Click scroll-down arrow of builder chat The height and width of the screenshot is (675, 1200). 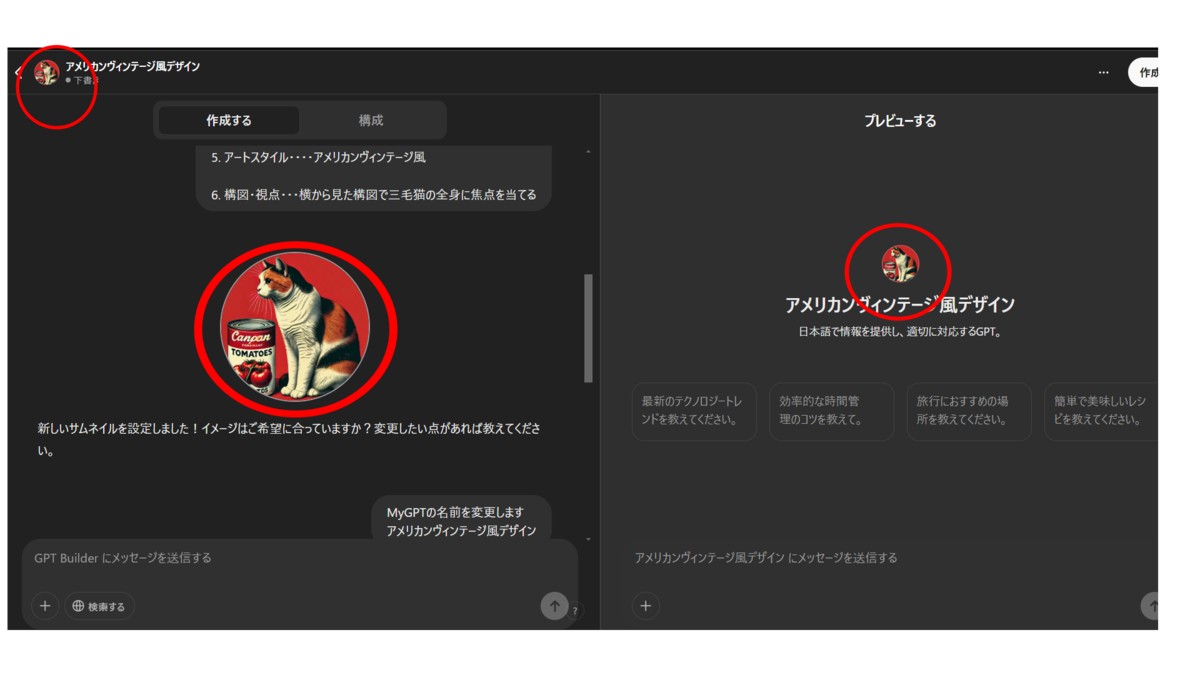588,539
